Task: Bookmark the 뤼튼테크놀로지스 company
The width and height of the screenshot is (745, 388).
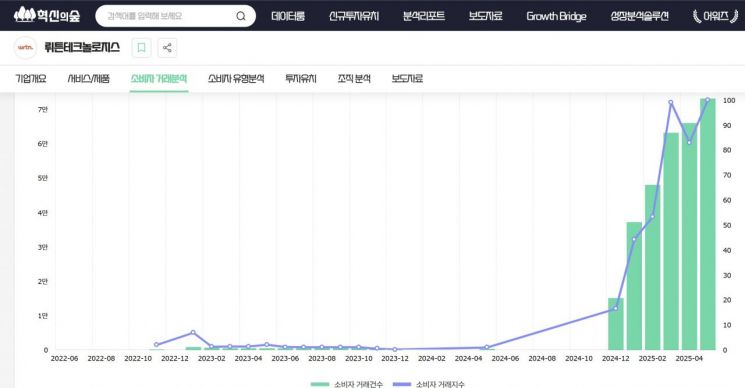Action: tap(141, 47)
